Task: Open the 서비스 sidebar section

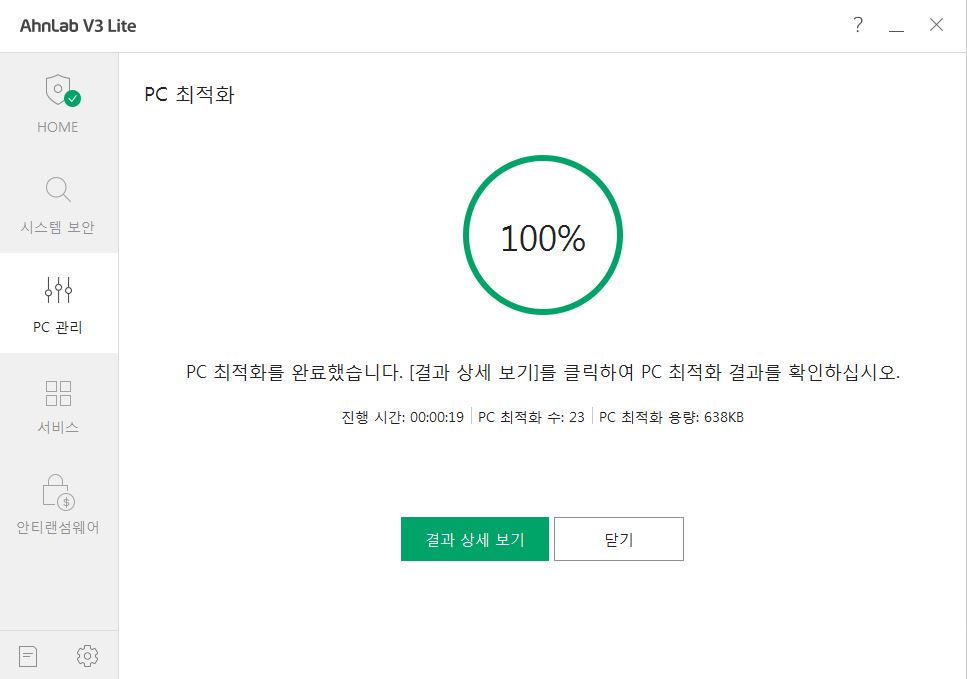Action: (x=57, y=428)
